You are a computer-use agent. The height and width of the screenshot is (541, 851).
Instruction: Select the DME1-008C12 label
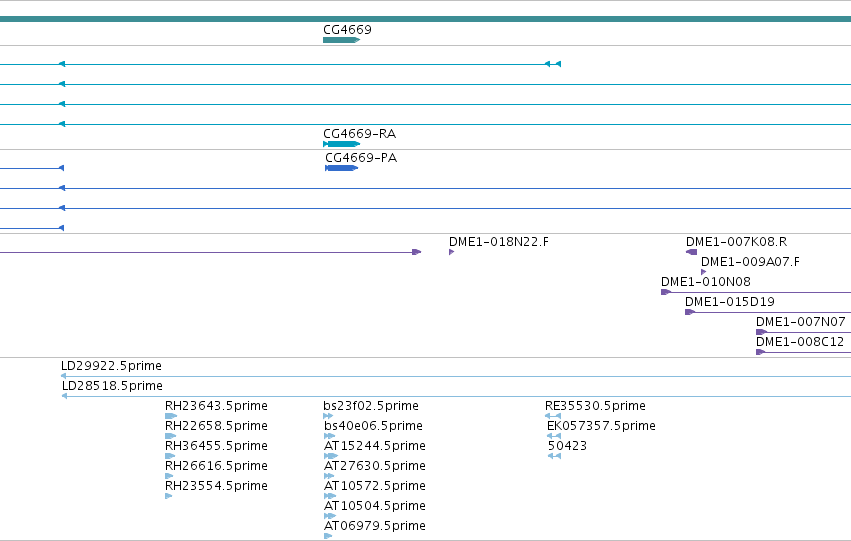[x=800, y=342]
